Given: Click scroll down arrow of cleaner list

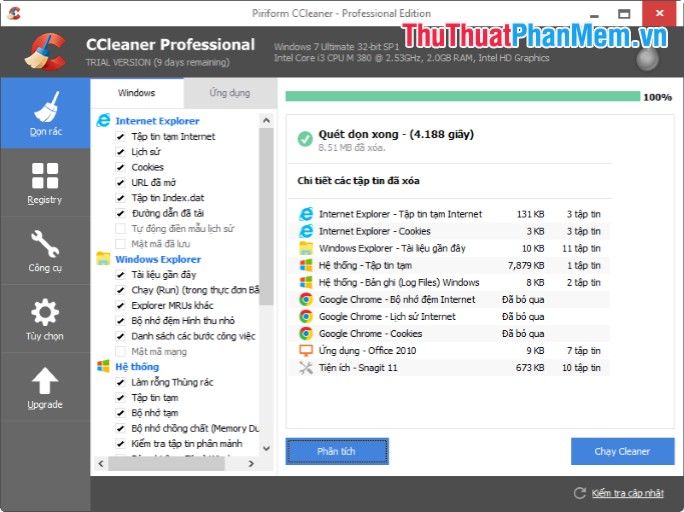Looking at the screenshot, I should 267,448.
